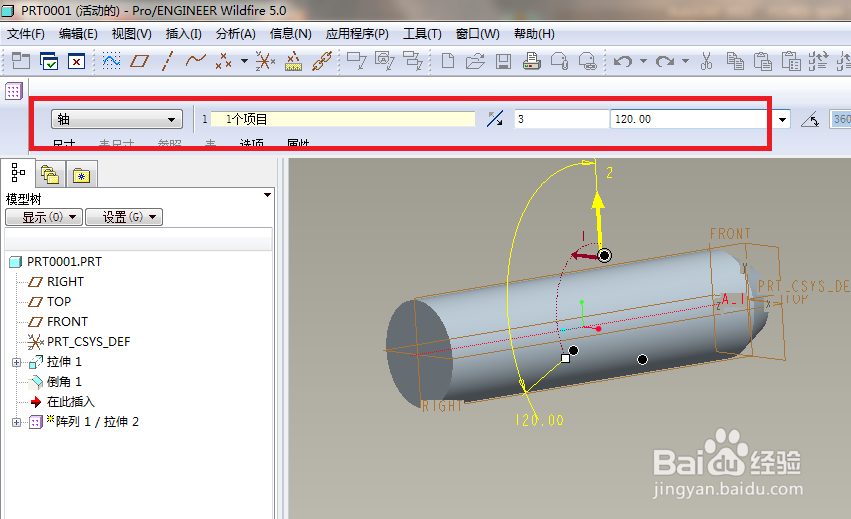
Task: Open the undo history dropdown arrow
Action: (x=644, y=61)
